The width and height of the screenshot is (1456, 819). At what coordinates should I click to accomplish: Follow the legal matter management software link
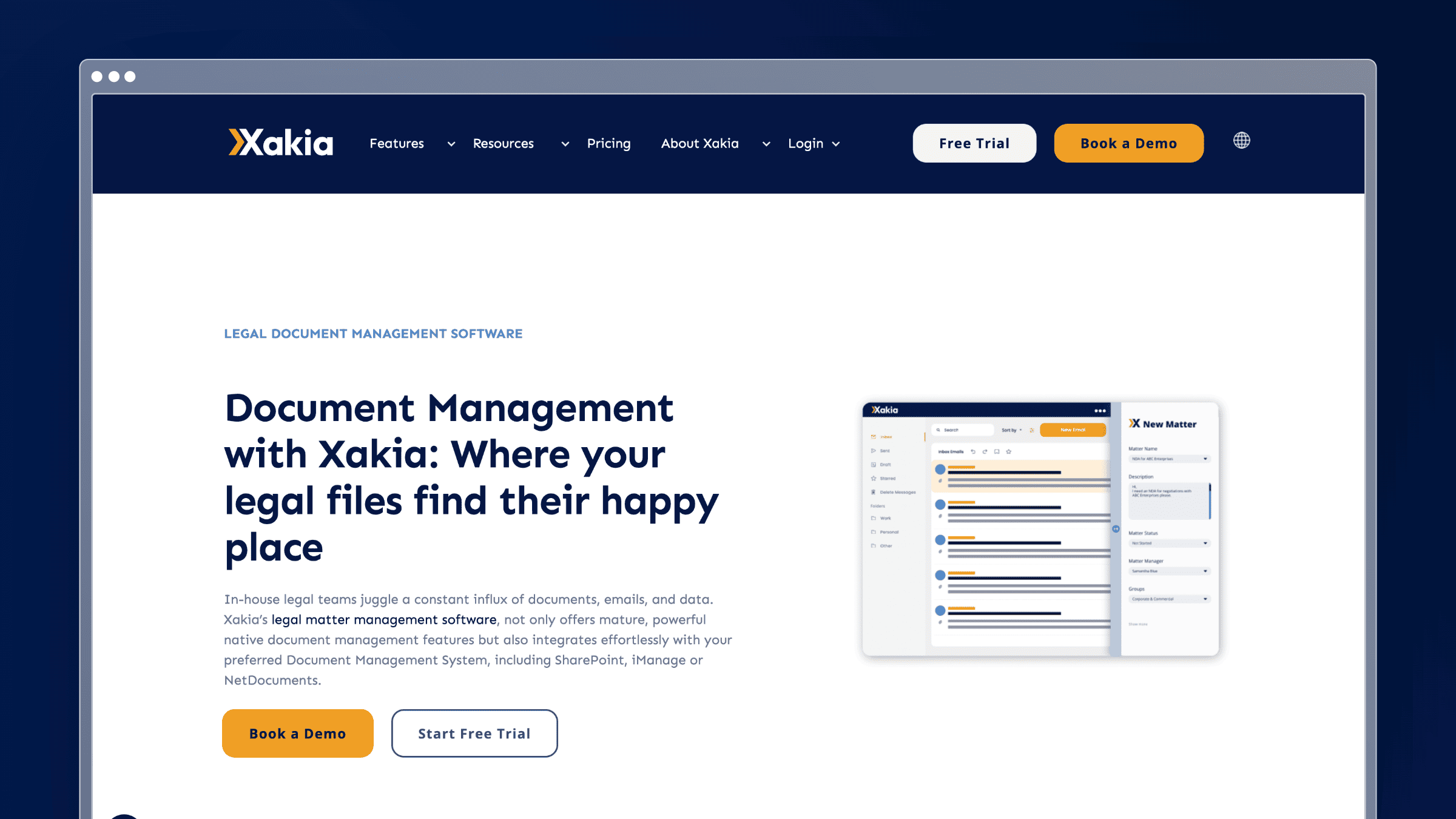click(x=384, y=619)
